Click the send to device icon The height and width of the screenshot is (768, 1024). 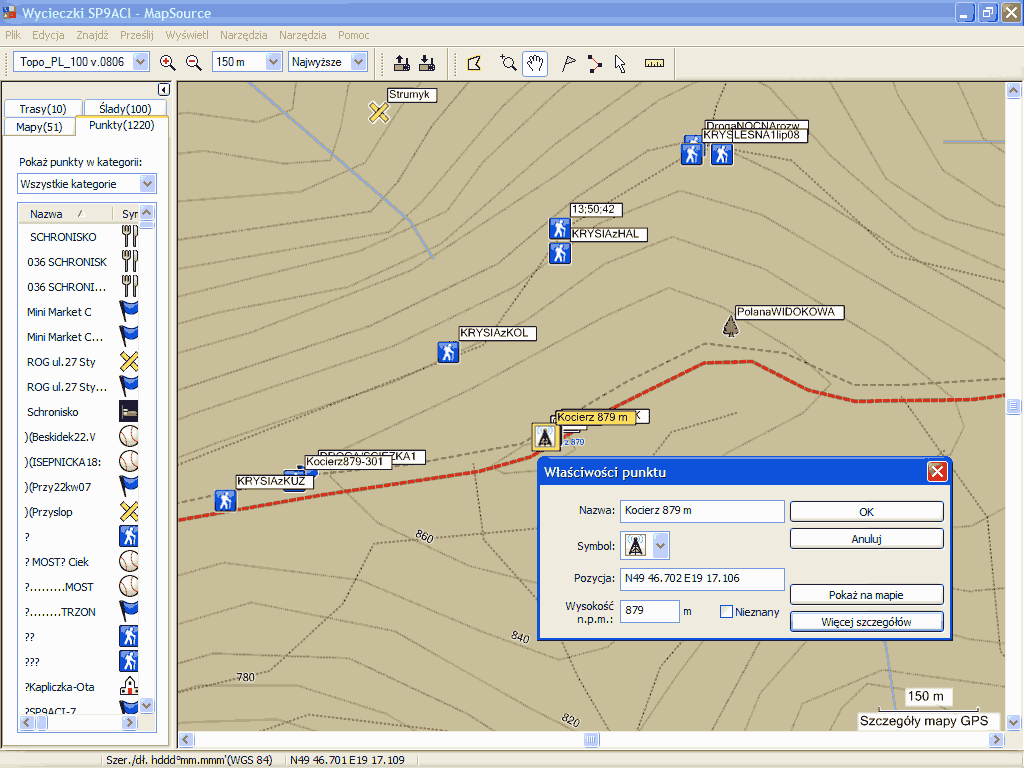tap(402, 63)
